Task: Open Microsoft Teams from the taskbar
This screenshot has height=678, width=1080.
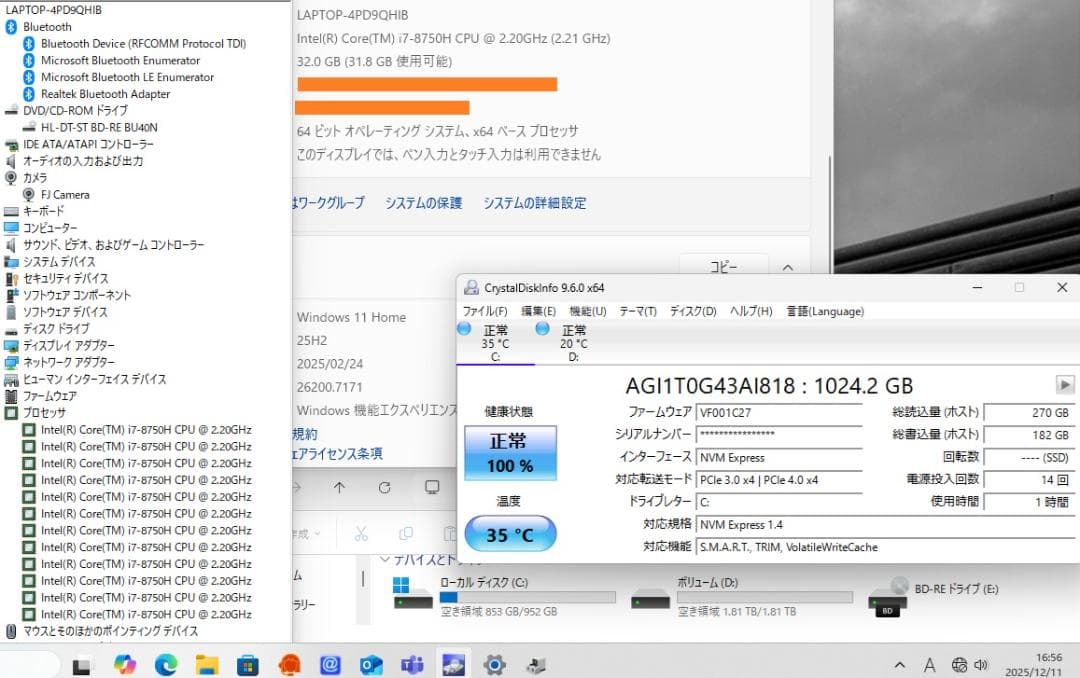Action: pyautogui.click(x=412, y=663)
